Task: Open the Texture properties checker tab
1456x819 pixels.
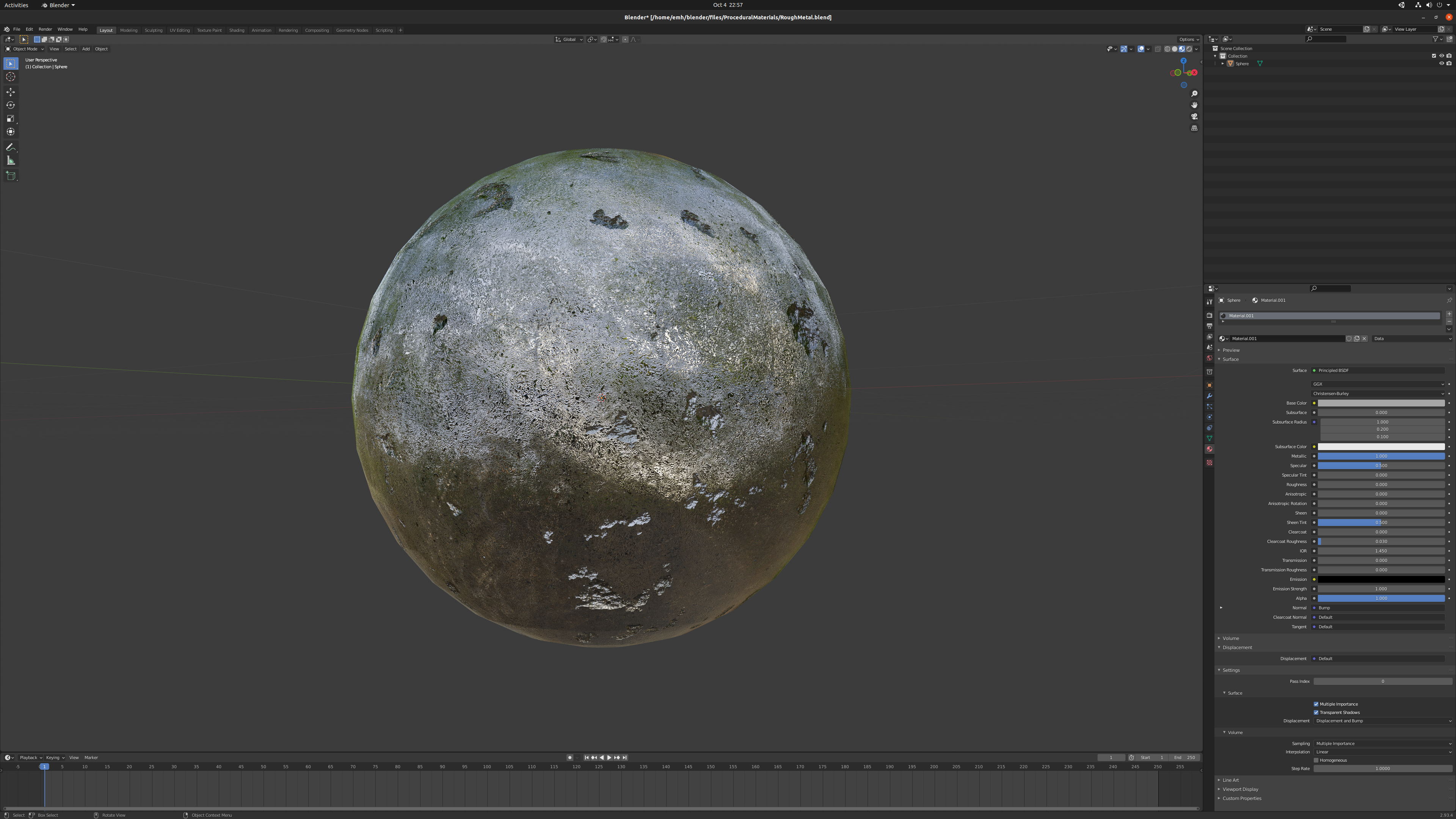Action: click(1210, 463)
